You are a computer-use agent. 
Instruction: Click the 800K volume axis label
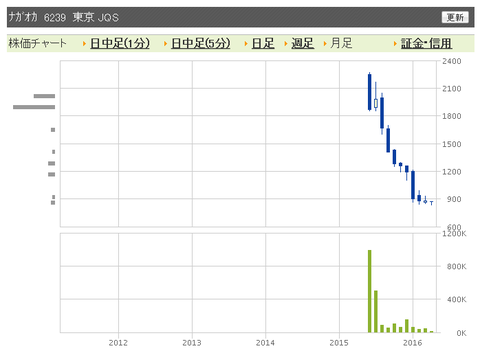pyautogui.click(x=456, y=266)
